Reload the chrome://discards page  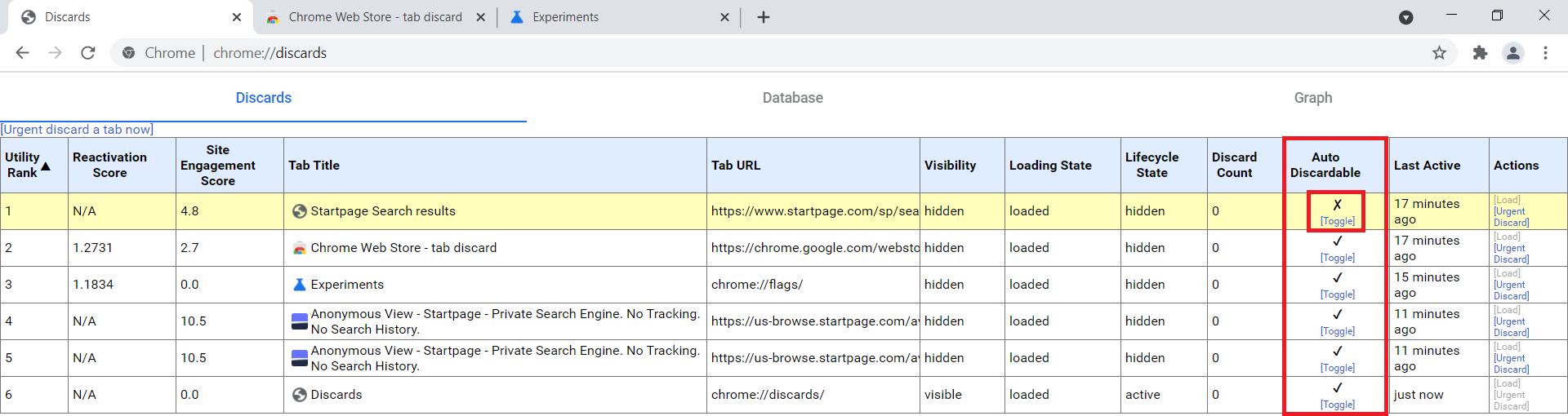(88, 53)
